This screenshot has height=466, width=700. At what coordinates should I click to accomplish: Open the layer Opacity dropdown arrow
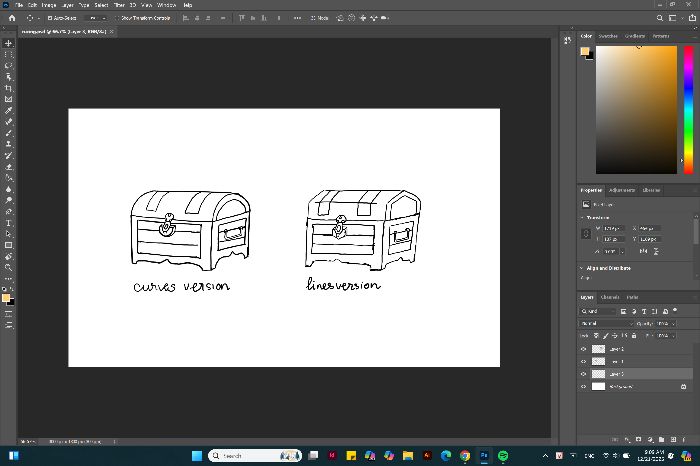tap(673, 324)
